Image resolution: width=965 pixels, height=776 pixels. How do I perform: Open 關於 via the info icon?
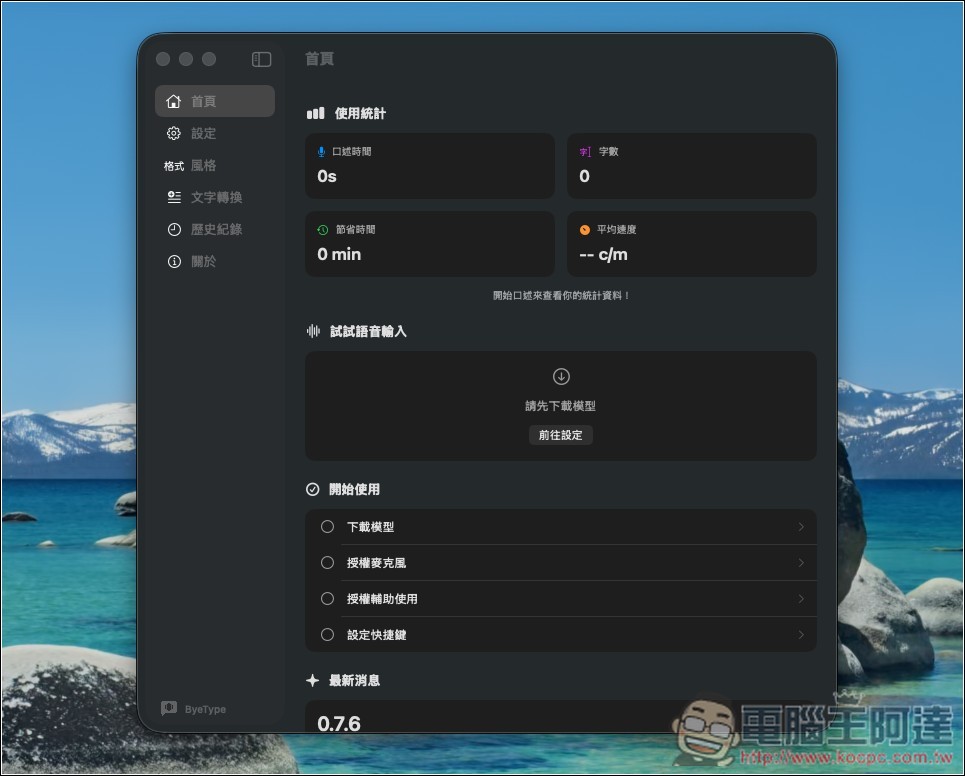pos(173,261)
